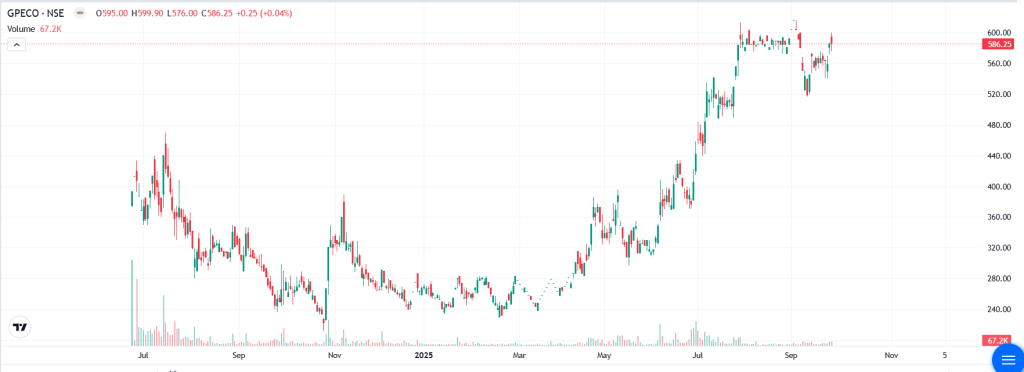1024x372 pixels.
Task: Click the 360.00 price axis label
Action: [x=999, y=217]
